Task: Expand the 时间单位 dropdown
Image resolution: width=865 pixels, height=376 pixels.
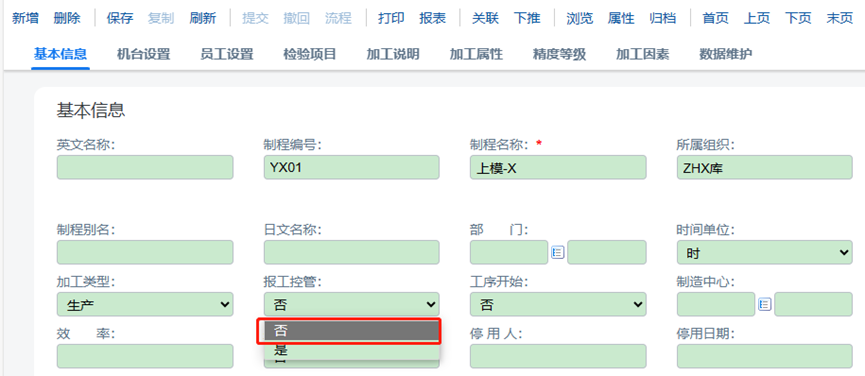Action: (x=765, y=253)
